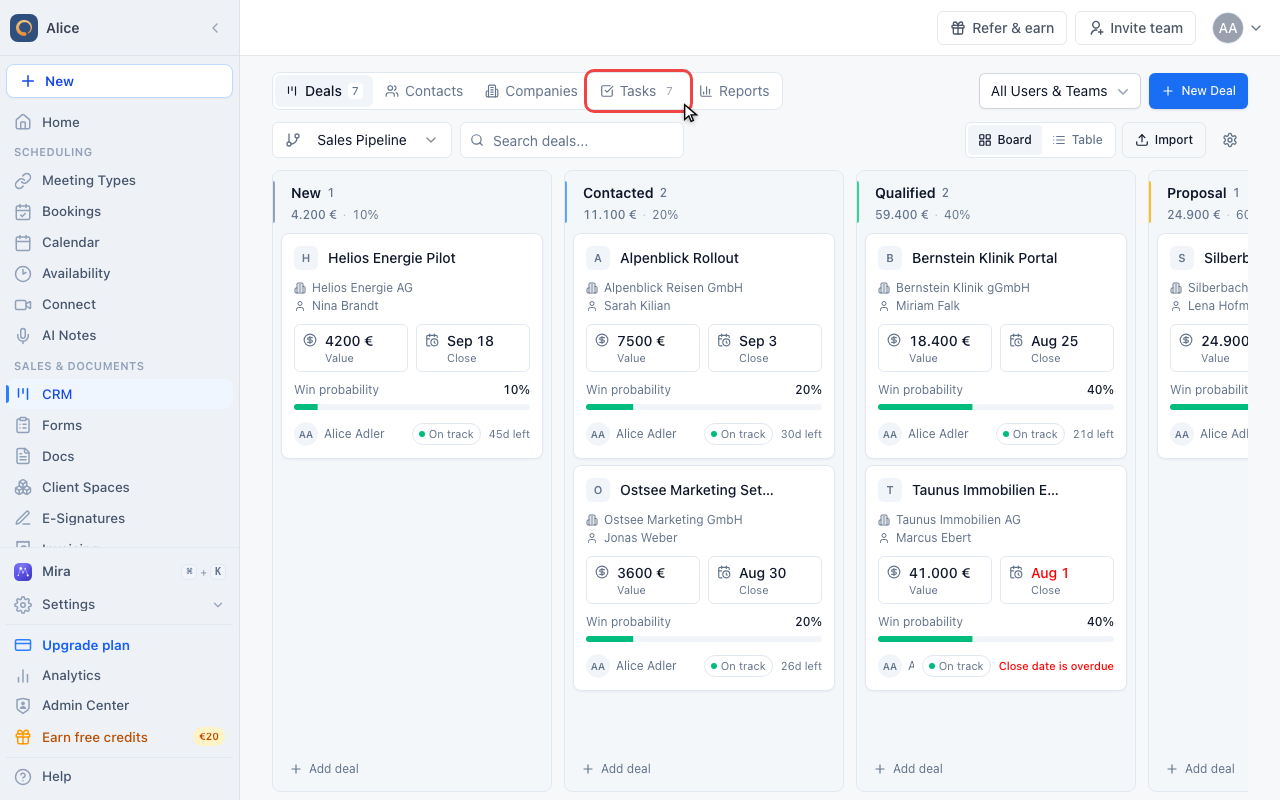
Task: Launch the Mira assistant
Action: pos(120,571)
